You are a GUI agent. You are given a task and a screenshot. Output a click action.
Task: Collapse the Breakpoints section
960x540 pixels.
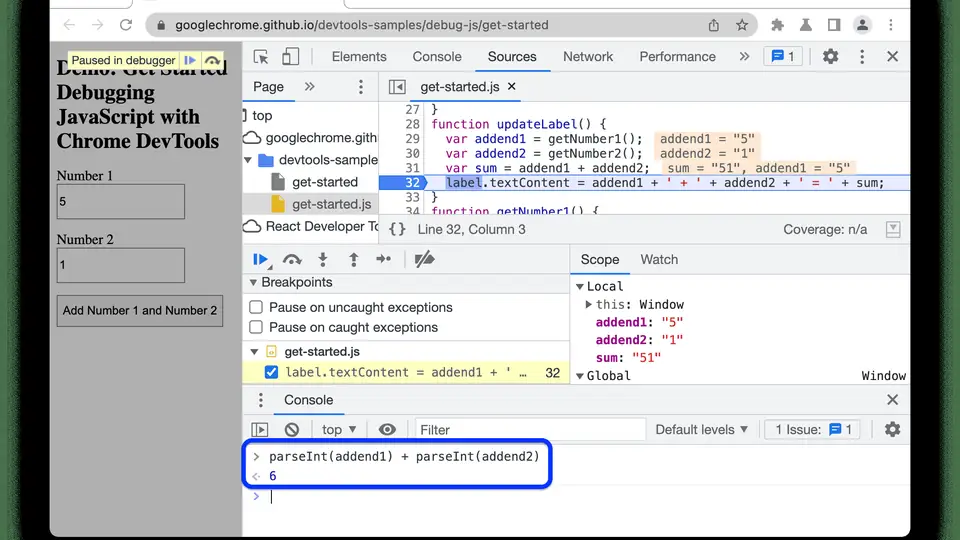tap(253, 283)
